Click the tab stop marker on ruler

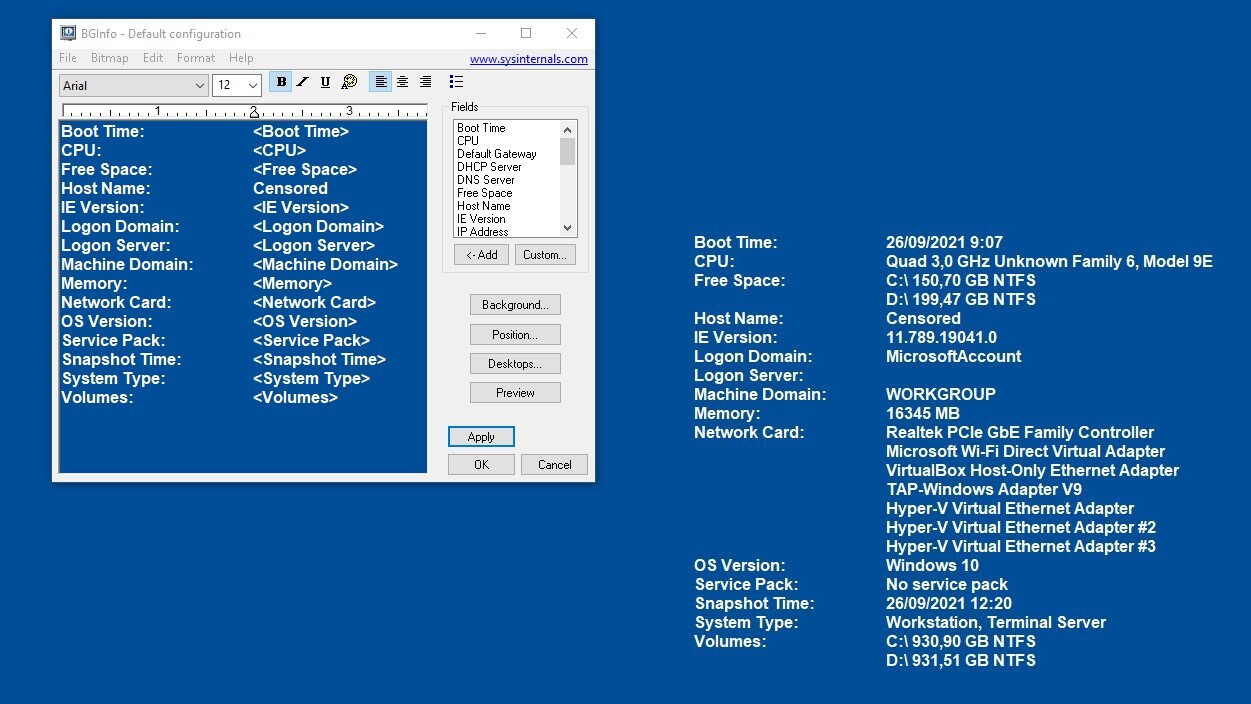pos(254,114)
